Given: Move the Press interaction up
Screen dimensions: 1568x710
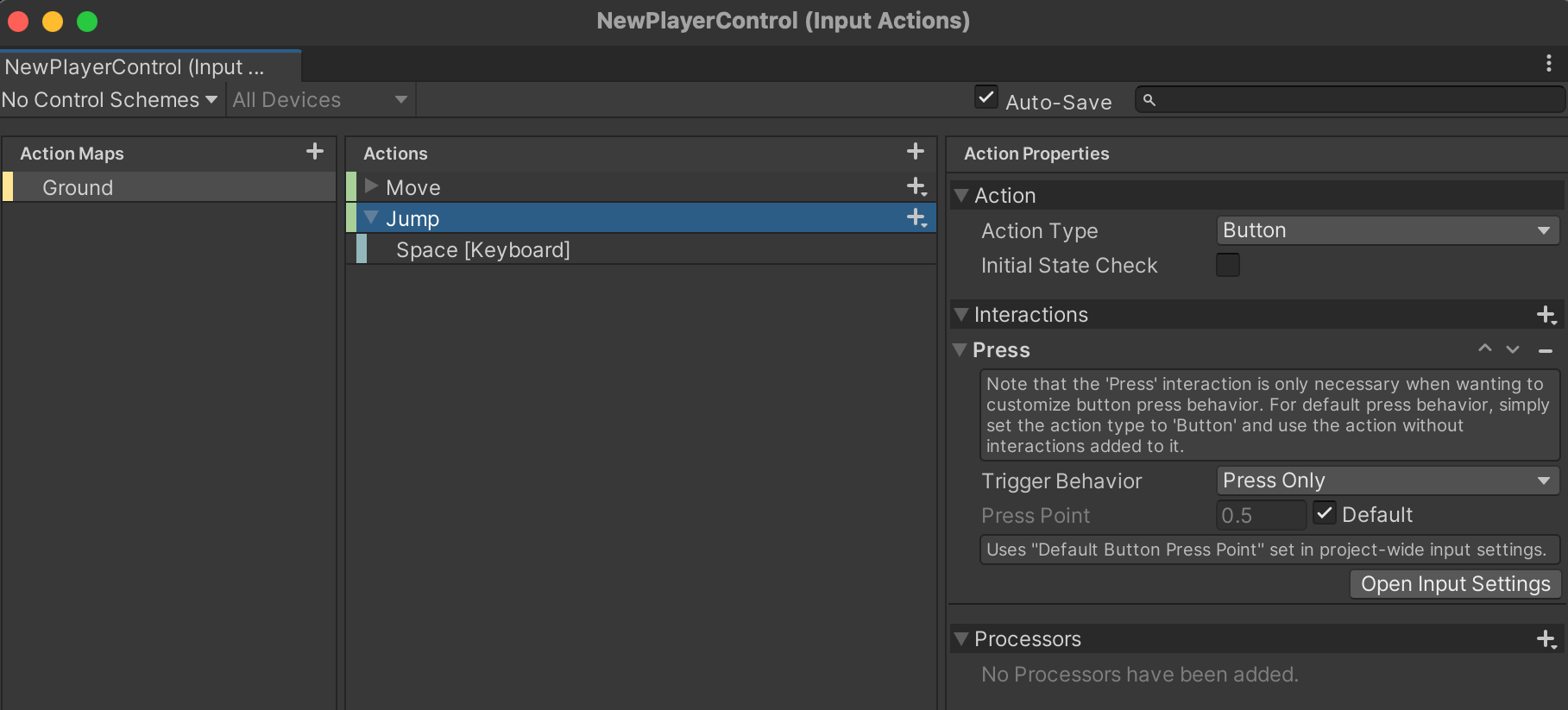Looking at the screenshot, I should tap(1485, 349).
